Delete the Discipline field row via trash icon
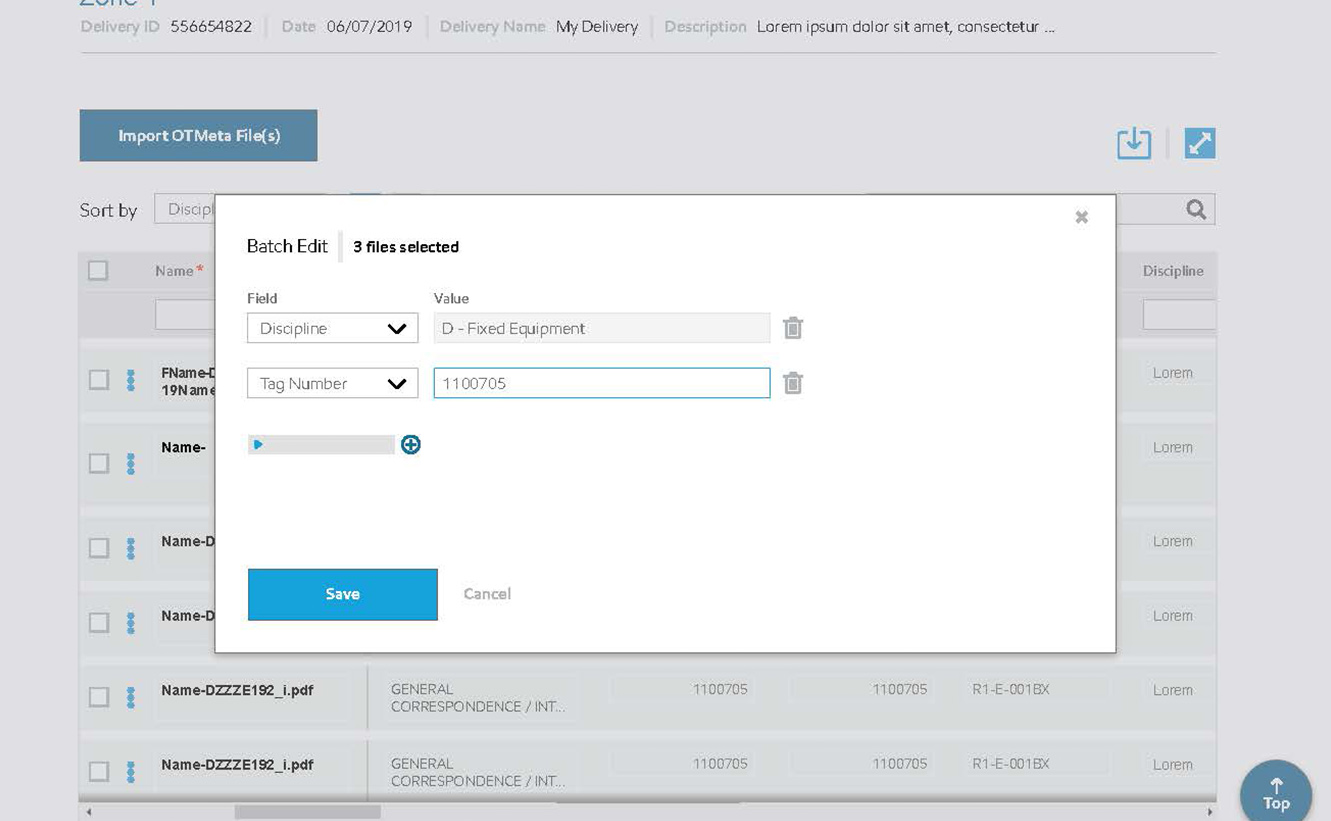 click(x=792, y=327)
